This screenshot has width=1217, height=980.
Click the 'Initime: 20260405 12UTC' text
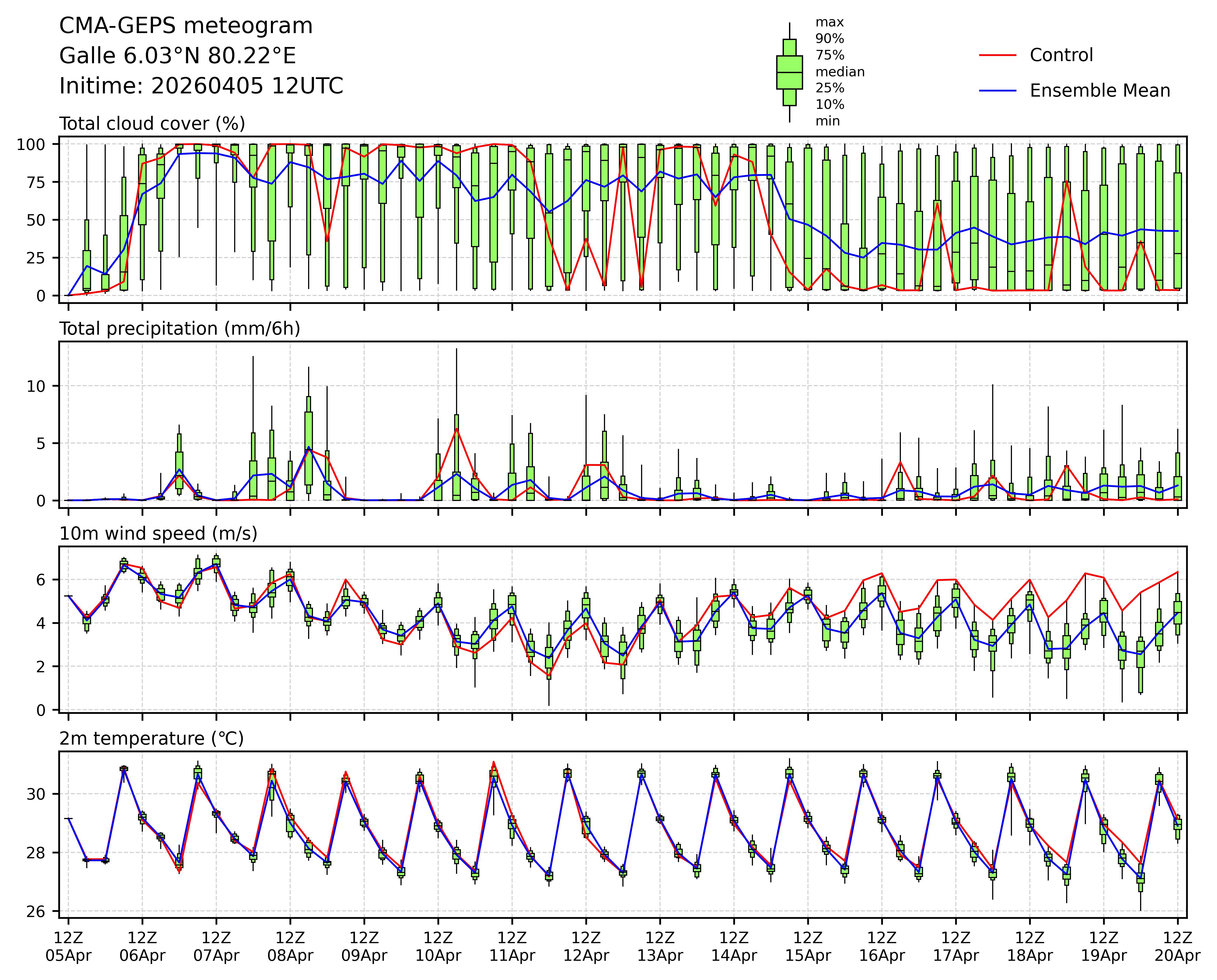pyautogui.click(x=201, y=86)
